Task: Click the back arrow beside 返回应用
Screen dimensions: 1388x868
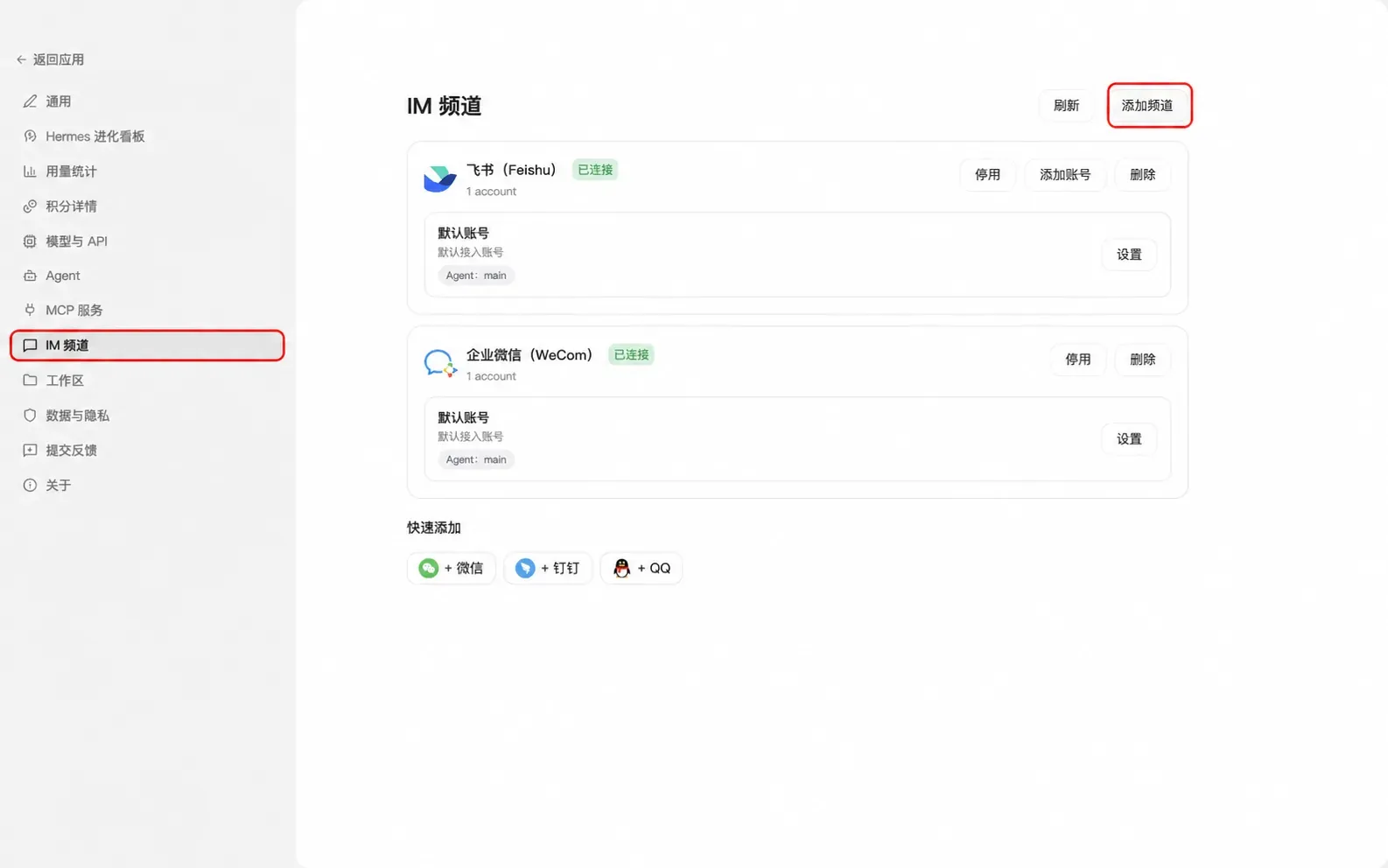Action: (x=21, y=59)
